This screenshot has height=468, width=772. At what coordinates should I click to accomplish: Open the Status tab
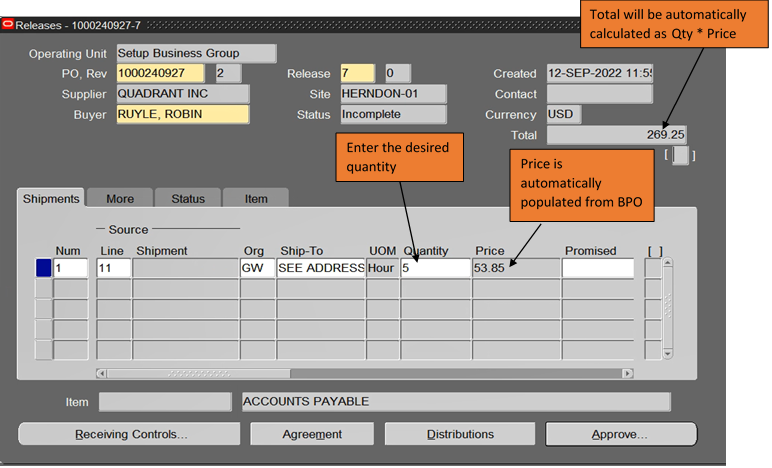click(x=187, y=198)
